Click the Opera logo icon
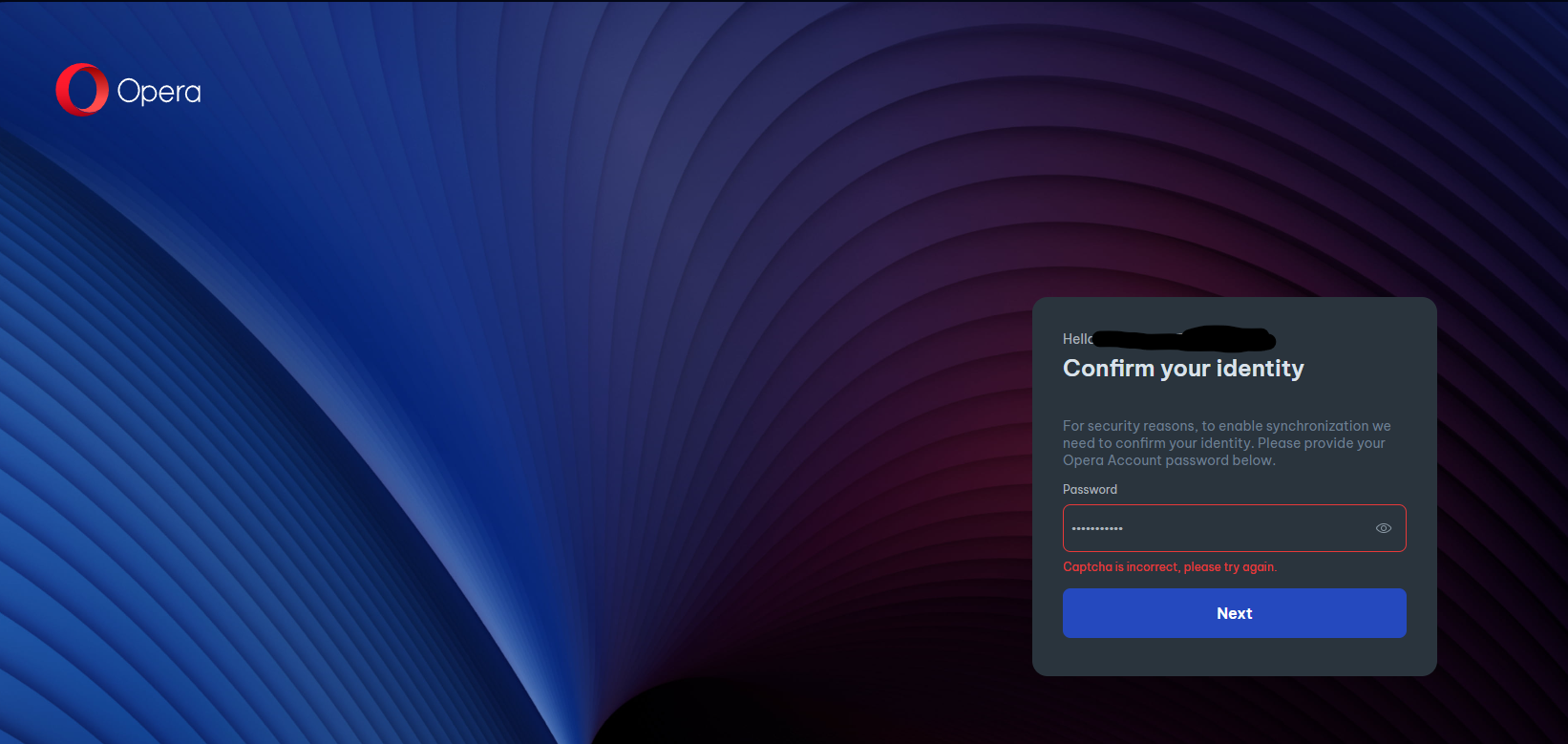The image size is (1568, 744). click(82, 90)
